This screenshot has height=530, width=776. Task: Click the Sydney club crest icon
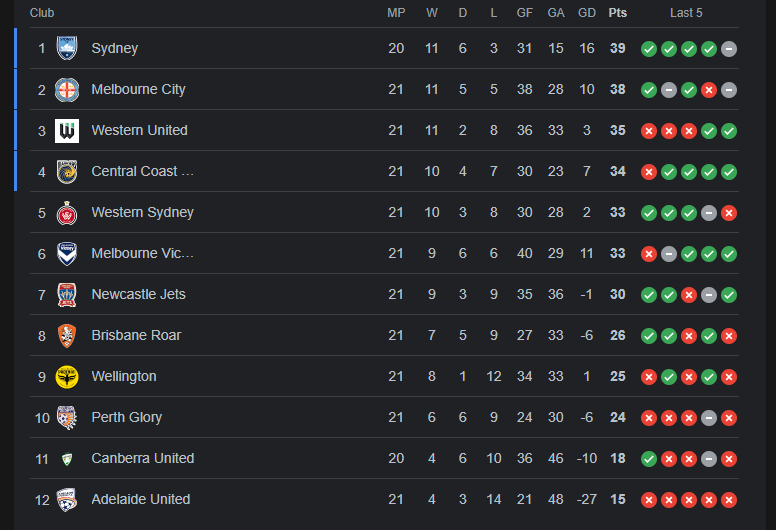(x=67, y=48)
